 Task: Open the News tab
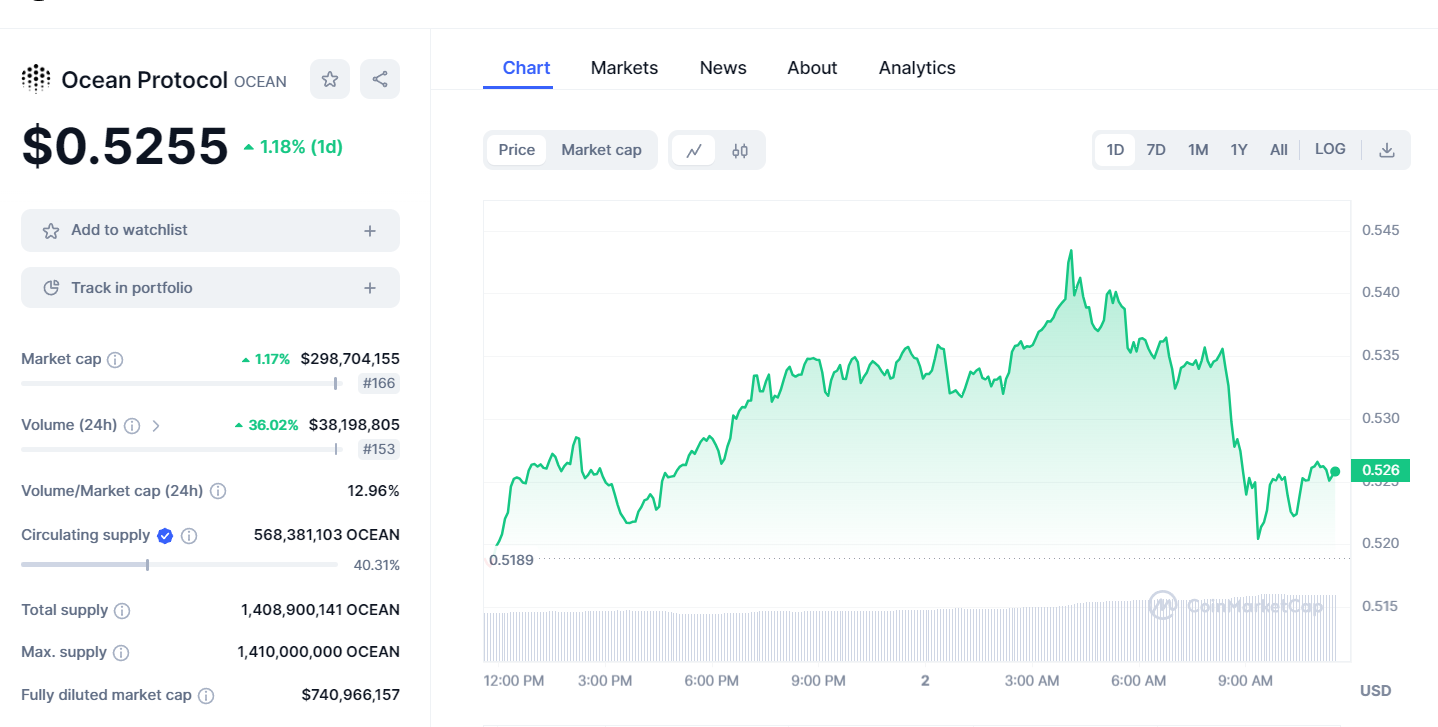point(723,68)
